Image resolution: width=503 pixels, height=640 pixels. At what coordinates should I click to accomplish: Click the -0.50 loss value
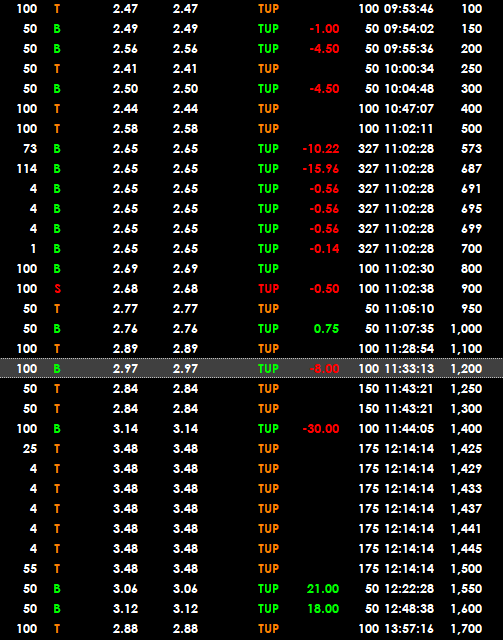(x=325, y=289)
